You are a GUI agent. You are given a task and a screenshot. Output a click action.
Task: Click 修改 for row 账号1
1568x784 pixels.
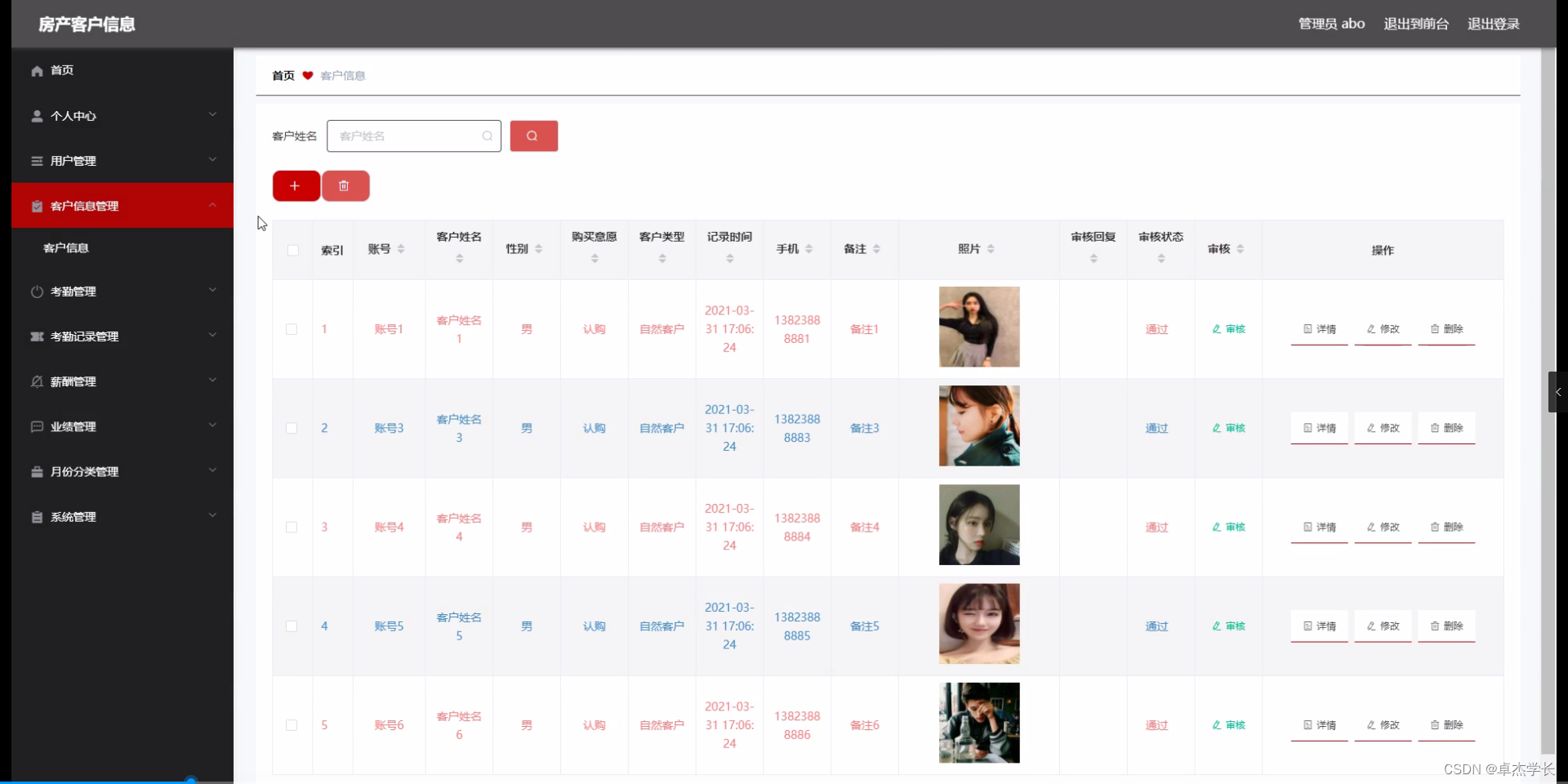(x=1383, y=330)
